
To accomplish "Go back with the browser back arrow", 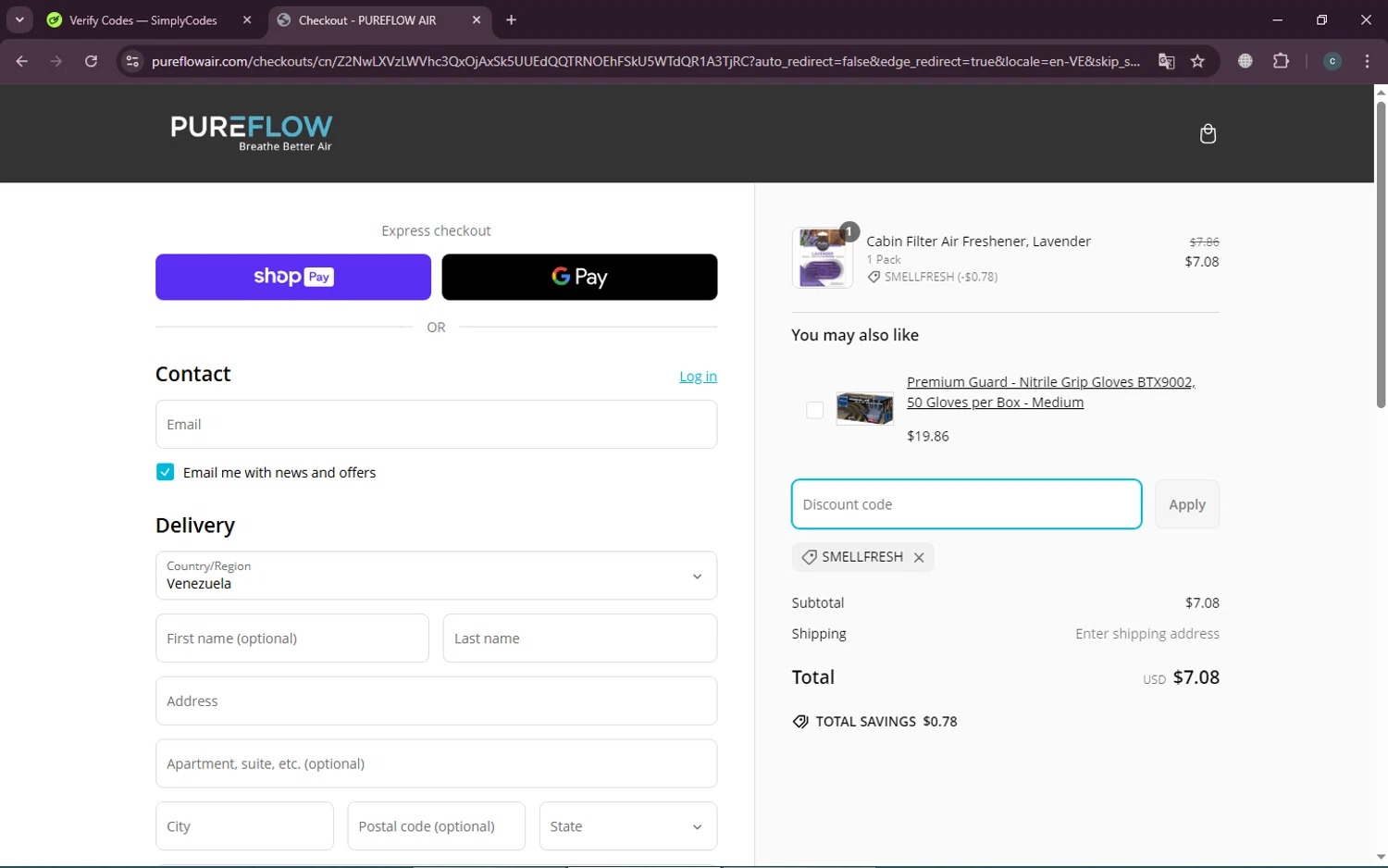I will coord(22,61).
